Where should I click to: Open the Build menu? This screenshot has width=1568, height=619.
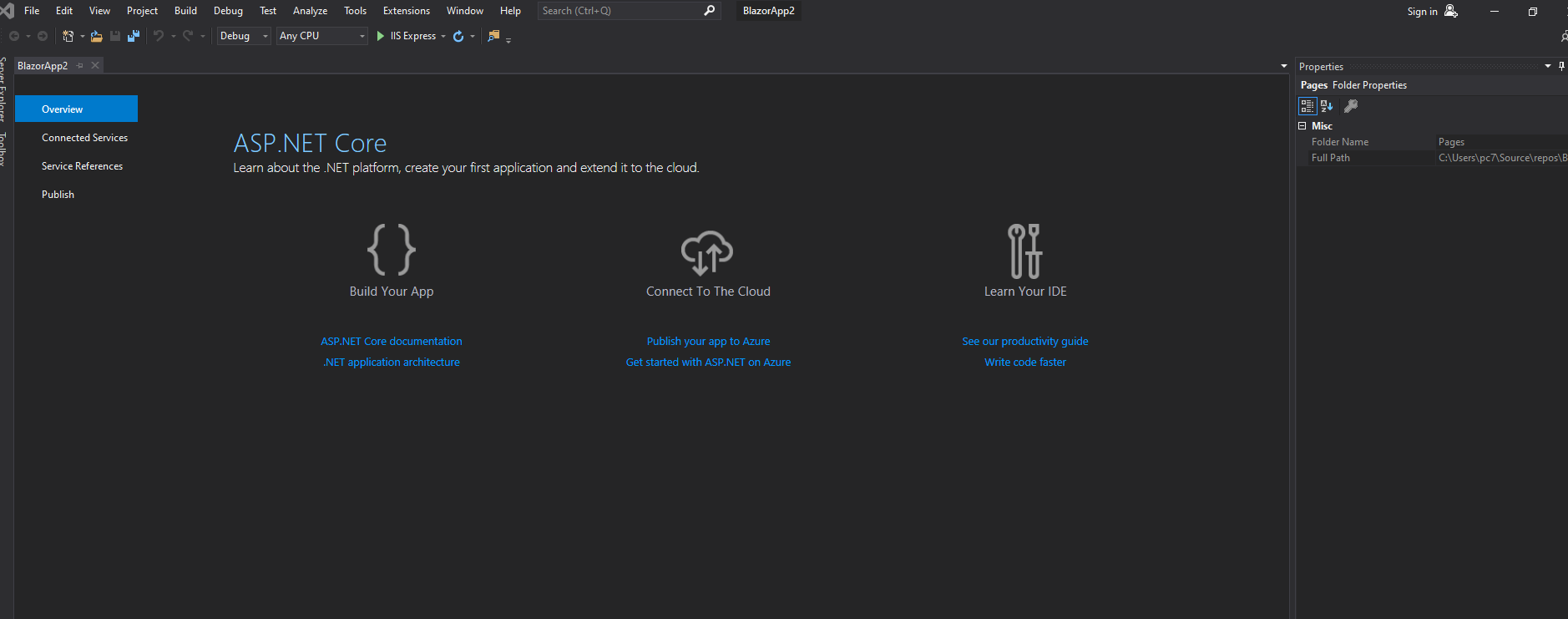[x=185, y=11]
